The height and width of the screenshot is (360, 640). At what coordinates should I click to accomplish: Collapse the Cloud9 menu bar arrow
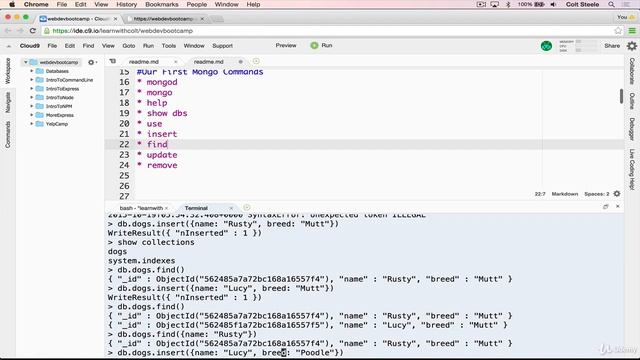pyautogui.click(x=9, y=46)
